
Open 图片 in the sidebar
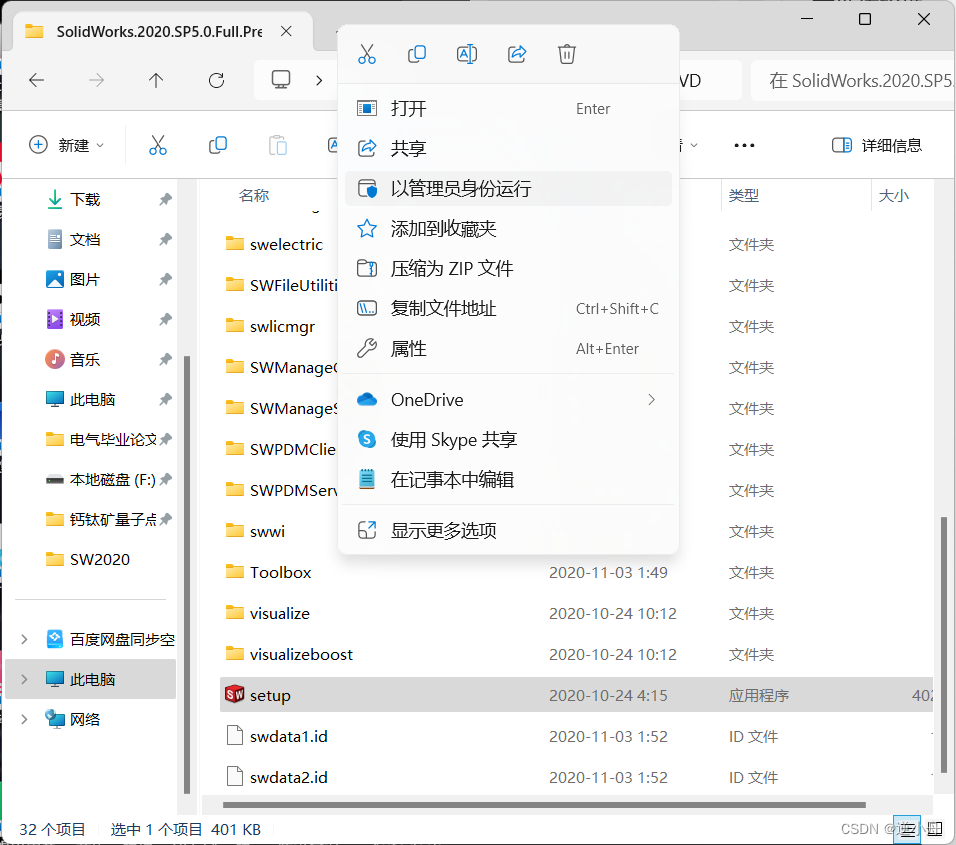(x=84, y=279)
